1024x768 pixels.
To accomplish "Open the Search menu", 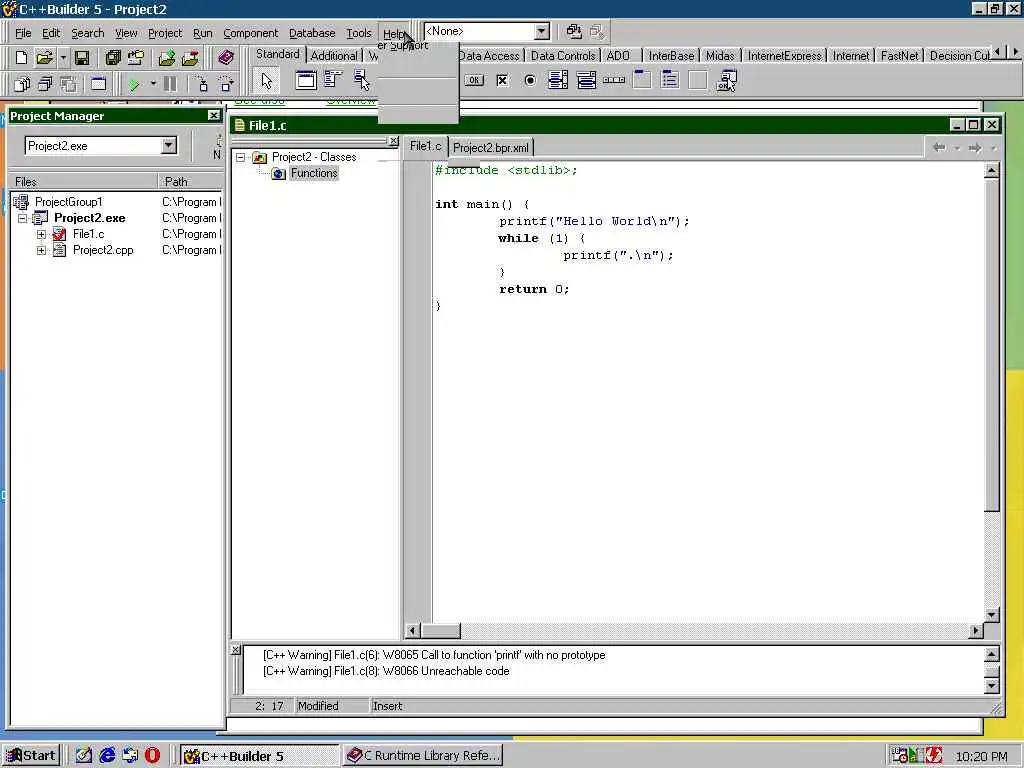I will (x=88, y=33).
